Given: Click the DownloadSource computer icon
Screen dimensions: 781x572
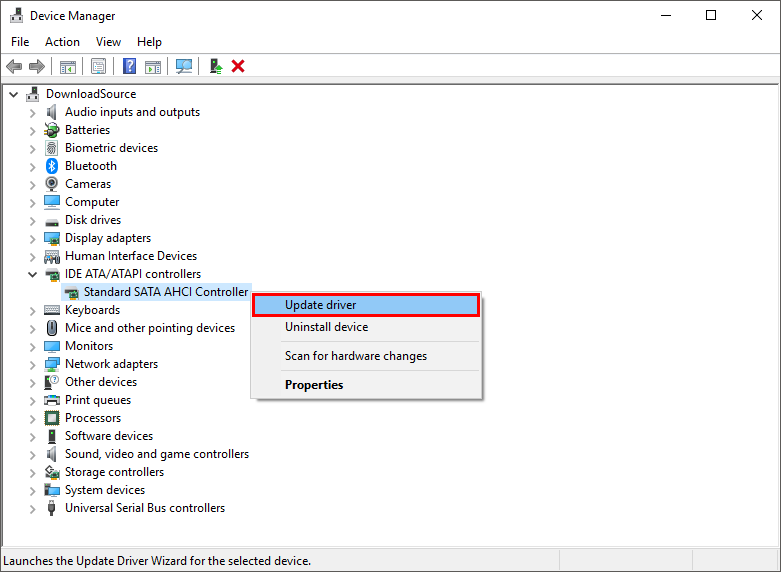Looking at the screenshot, I should pyautogui.click(x=33, y=94).
